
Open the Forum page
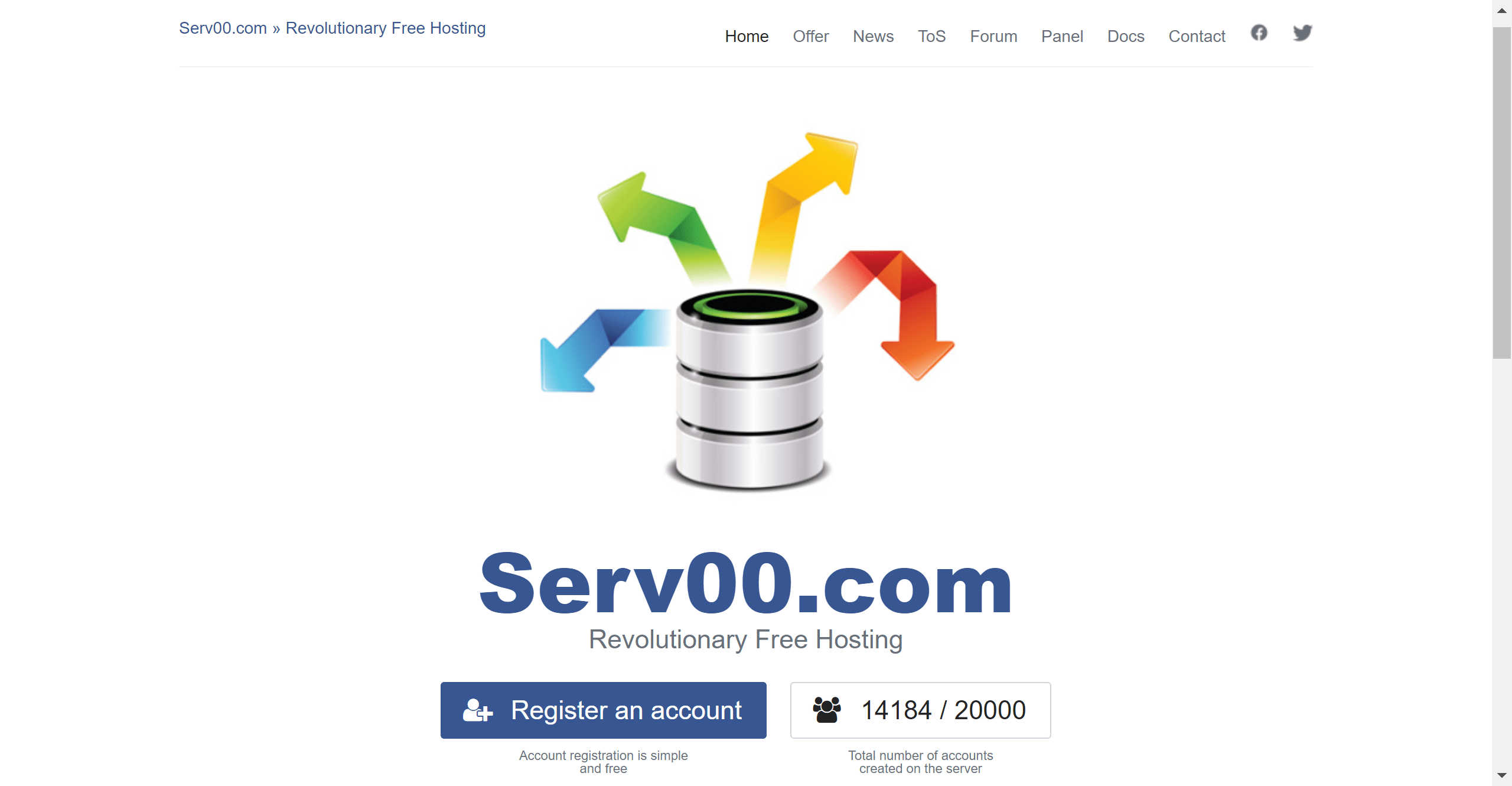tap(992, 36)
